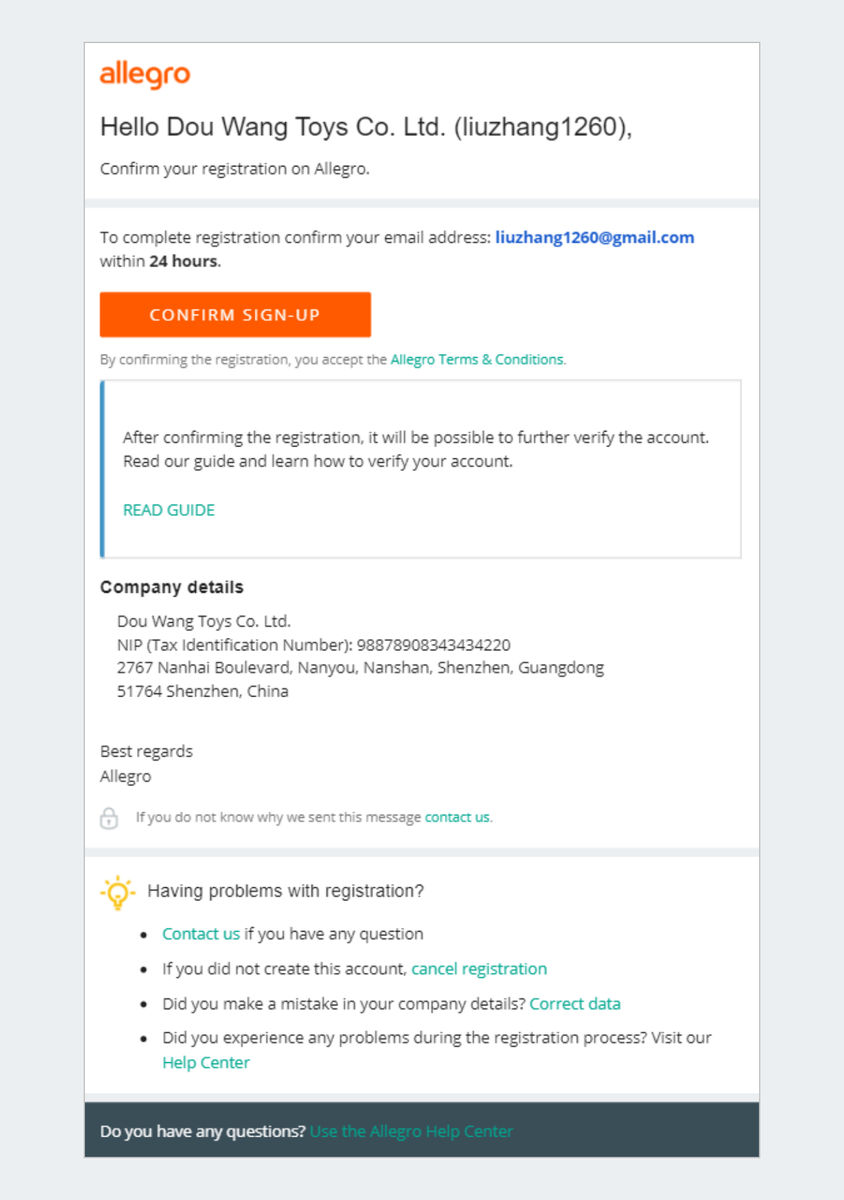Viewport: 844px width, 1200px height.
Task: Click the 'Having problems with registration?' heading
Action: click(x=286, y=891)
